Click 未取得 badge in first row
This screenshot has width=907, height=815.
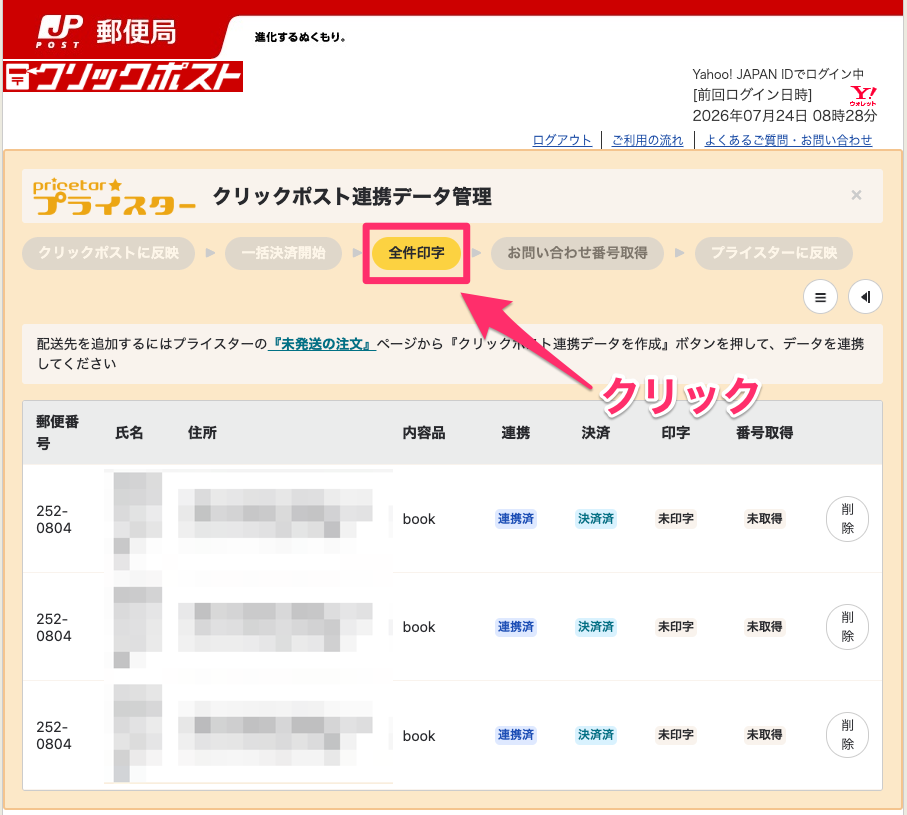764,519
